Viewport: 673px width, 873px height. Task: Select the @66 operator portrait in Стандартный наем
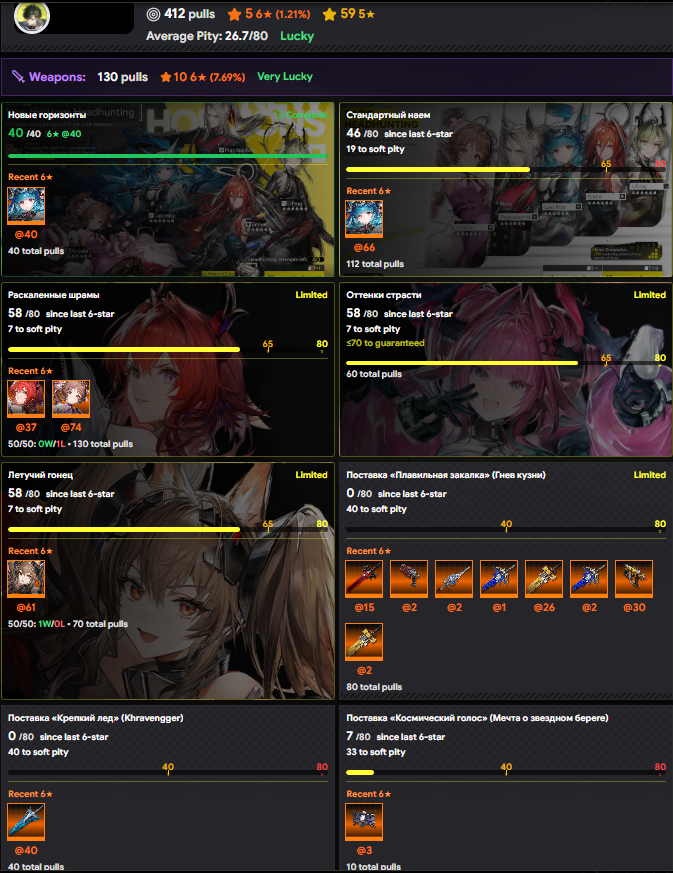364,219
